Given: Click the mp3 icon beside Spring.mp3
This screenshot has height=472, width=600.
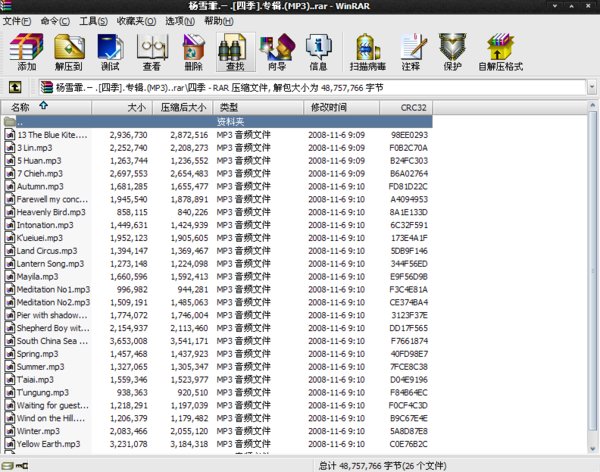Looking at the screenshot, I should click(x=10, y=354).
